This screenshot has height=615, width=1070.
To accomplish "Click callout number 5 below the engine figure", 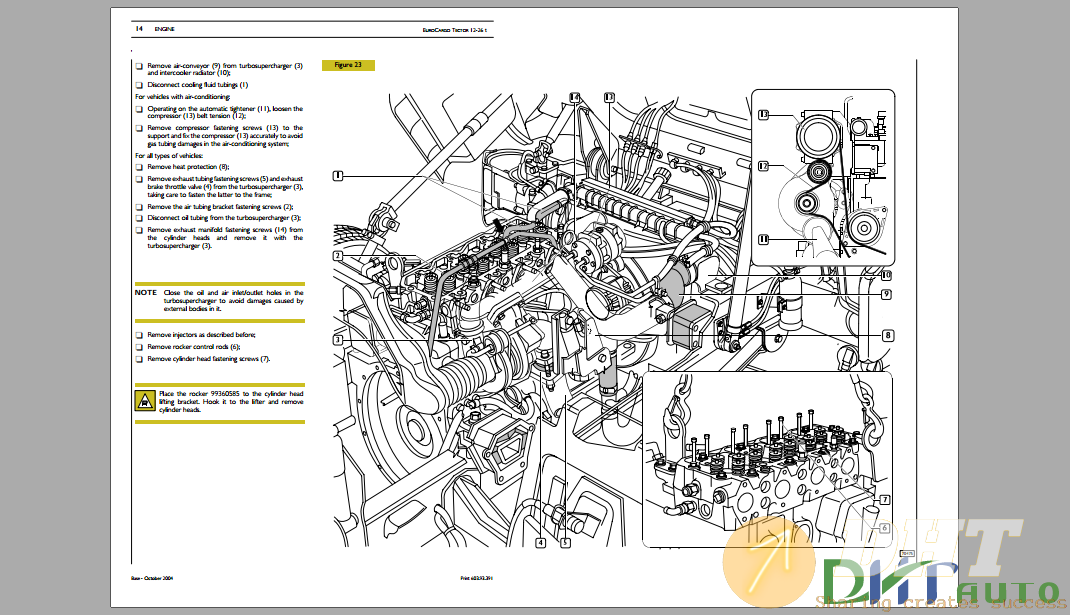I will (x=565, y=543).
